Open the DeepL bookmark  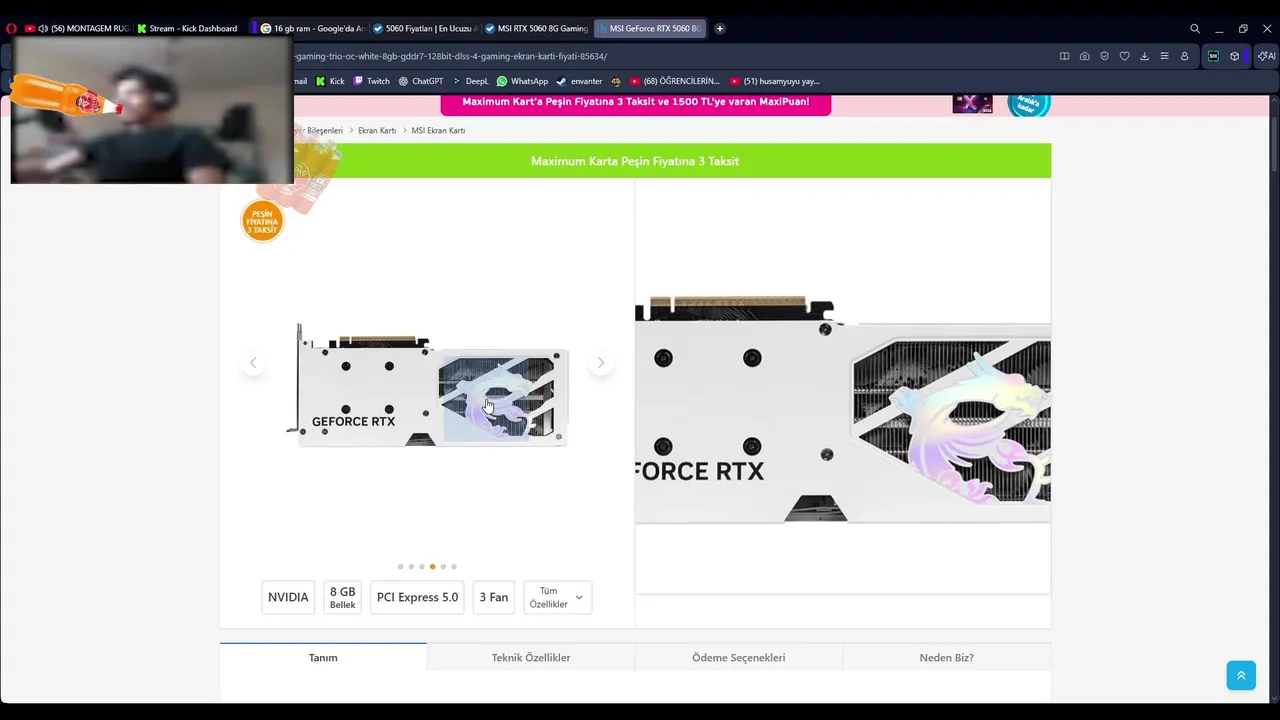click(471, 81)
